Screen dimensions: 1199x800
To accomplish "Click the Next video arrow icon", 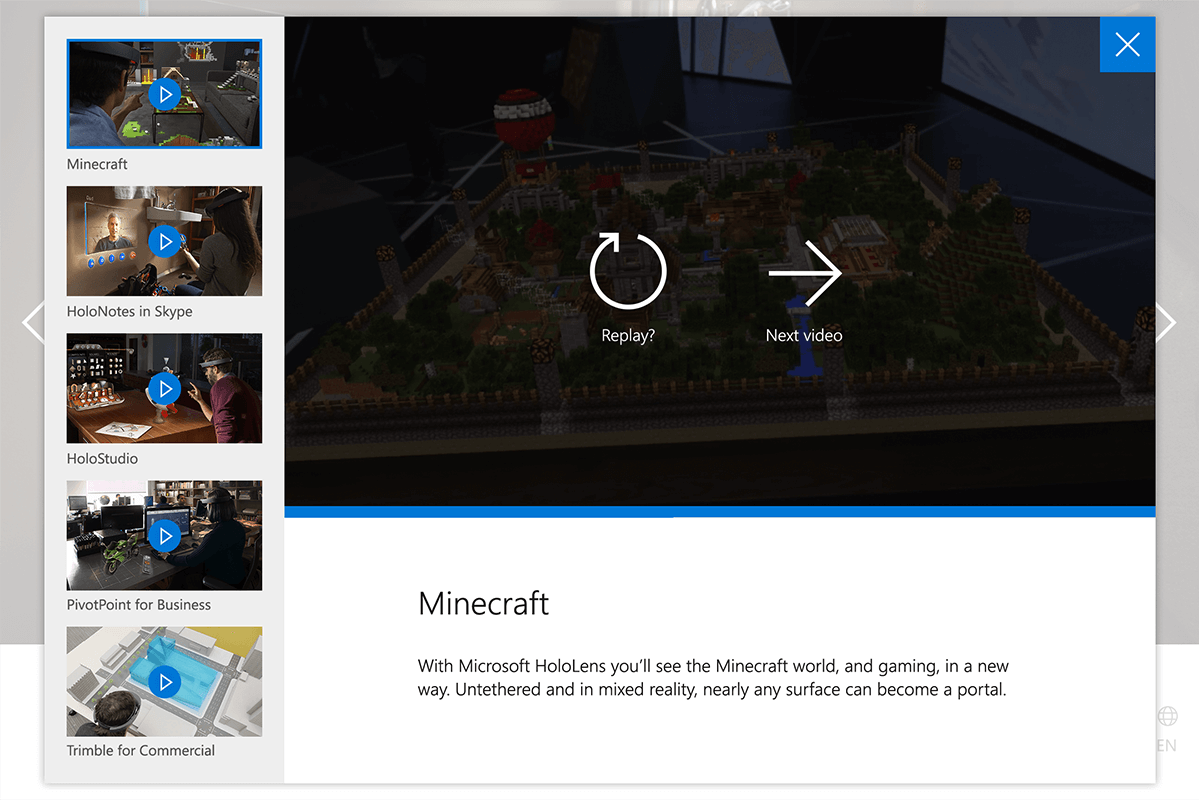I will 805,272.
